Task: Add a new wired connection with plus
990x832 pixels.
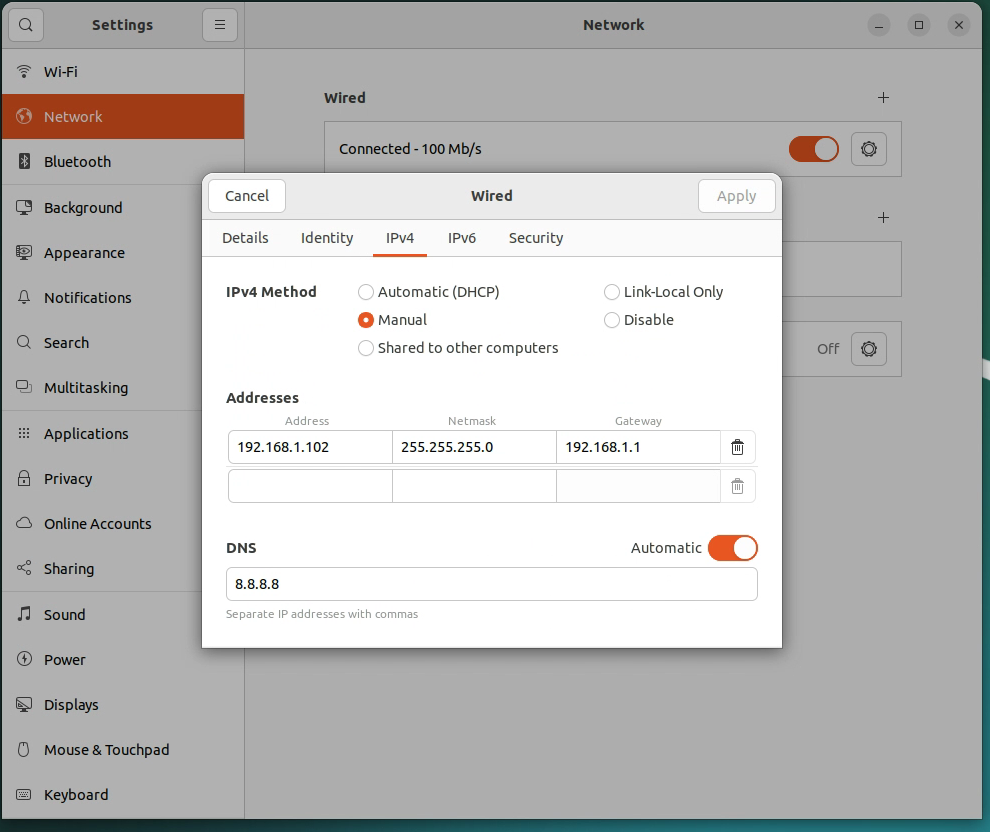Action: click(x=883, y=97)
